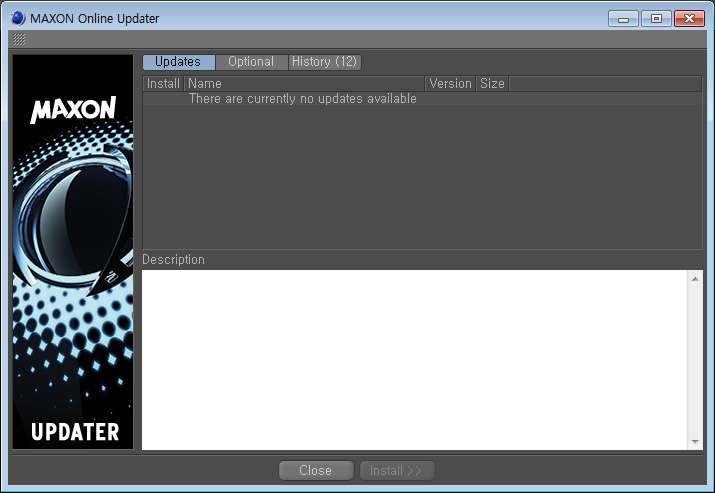Close the window with the red X
Image resolution: width=715 pixels, height=493 pixels.
689,19
